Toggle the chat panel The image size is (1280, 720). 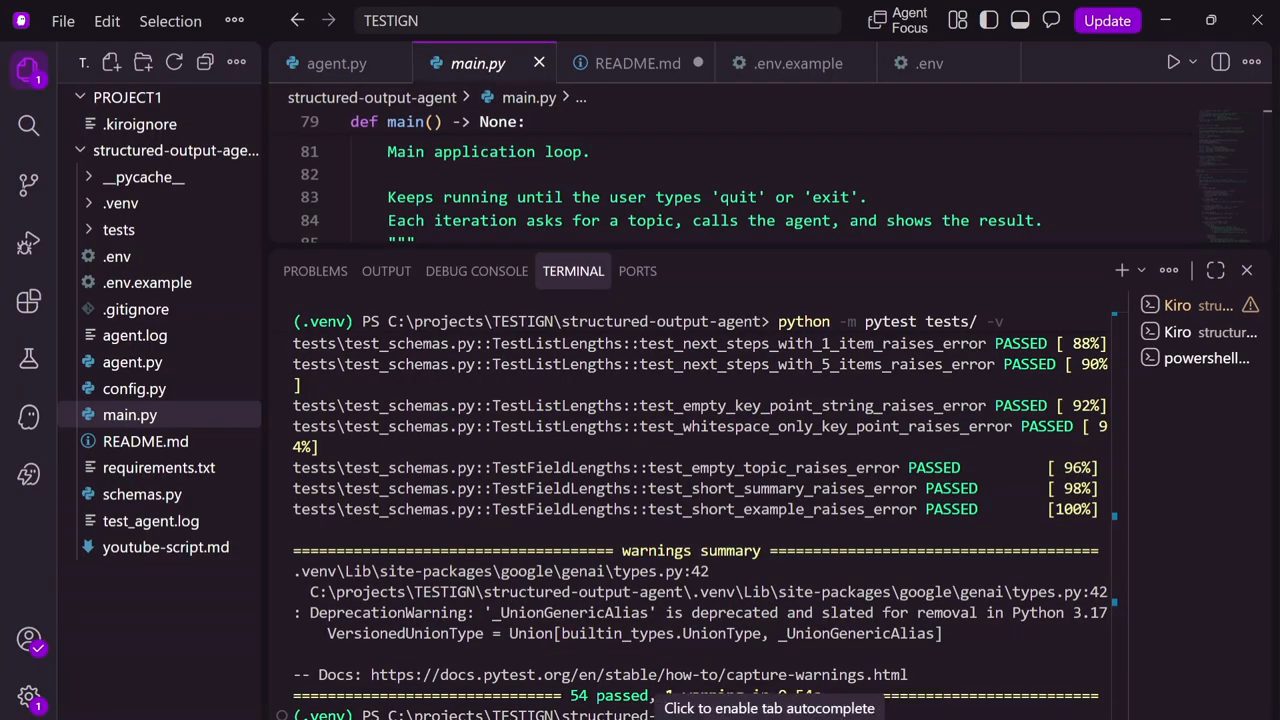pos(1051,20)
